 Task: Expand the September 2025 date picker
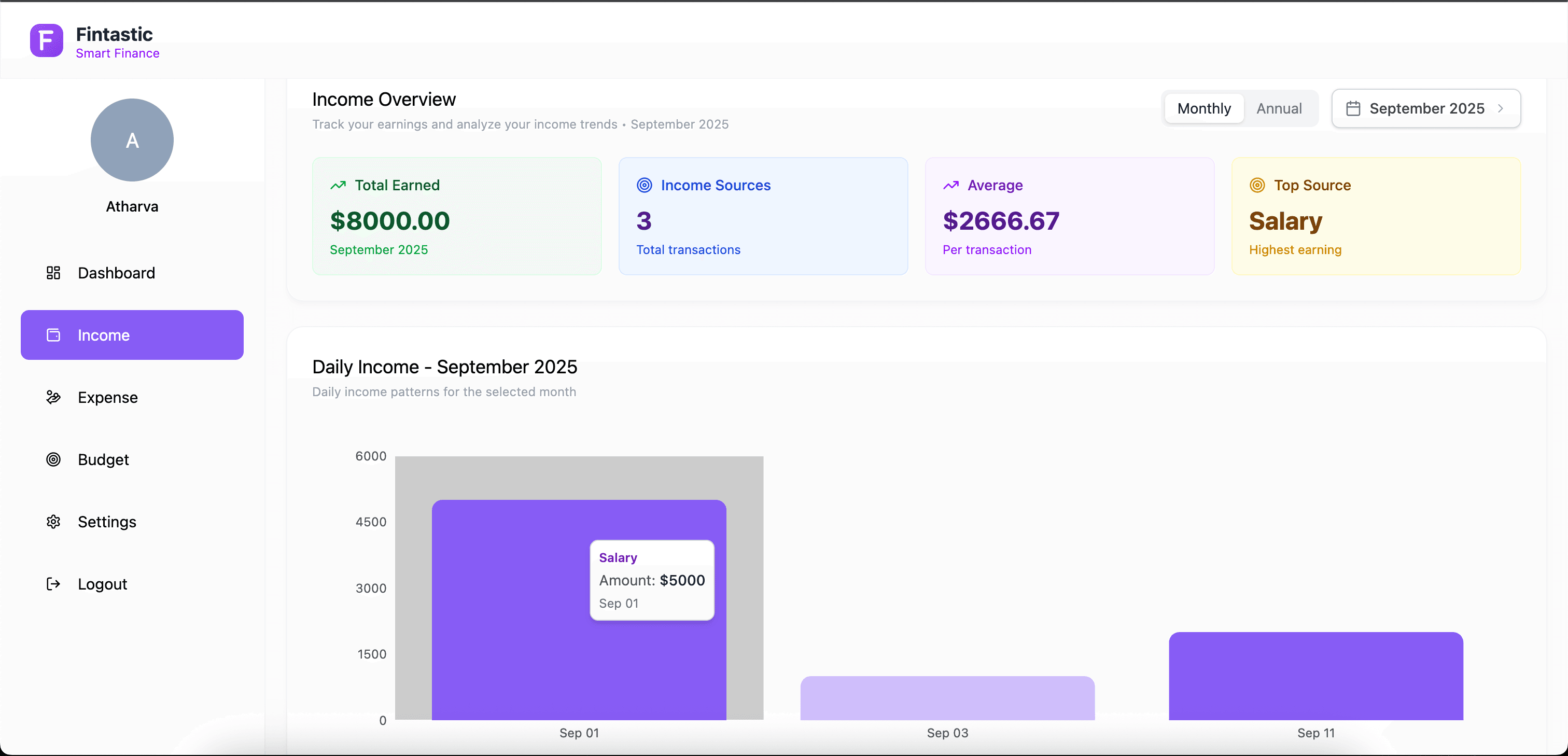coord(1426,108)
